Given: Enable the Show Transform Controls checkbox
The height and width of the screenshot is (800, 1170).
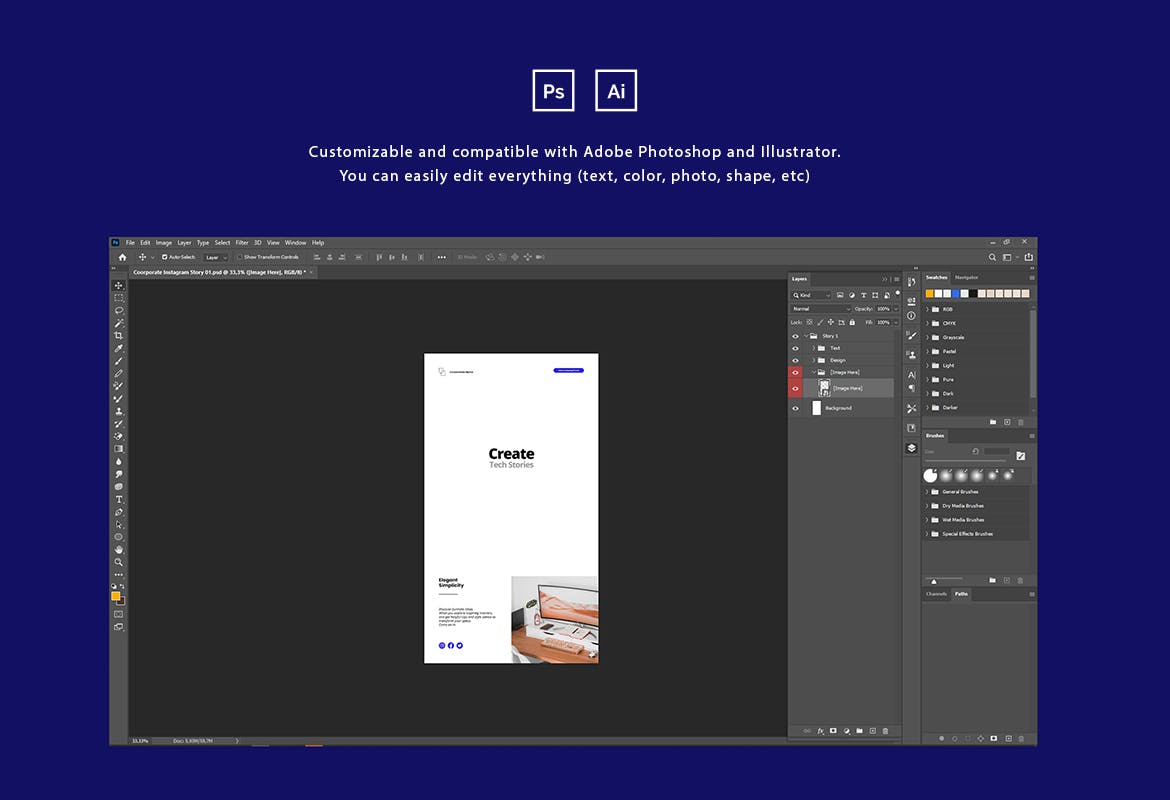Looking at the screenshot, I should [240, 257].
